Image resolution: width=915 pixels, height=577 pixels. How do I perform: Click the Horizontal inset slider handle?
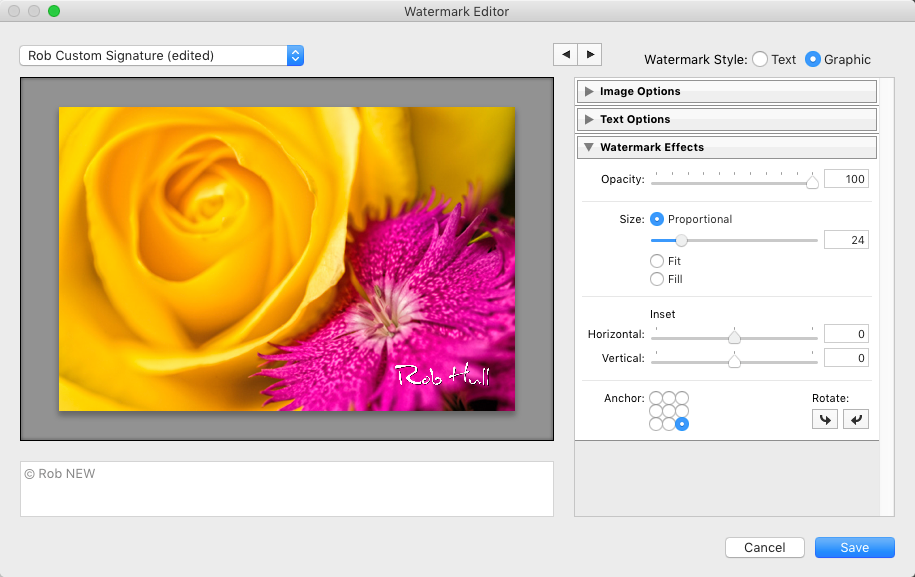pyautogui.click(x=734, y=337)
